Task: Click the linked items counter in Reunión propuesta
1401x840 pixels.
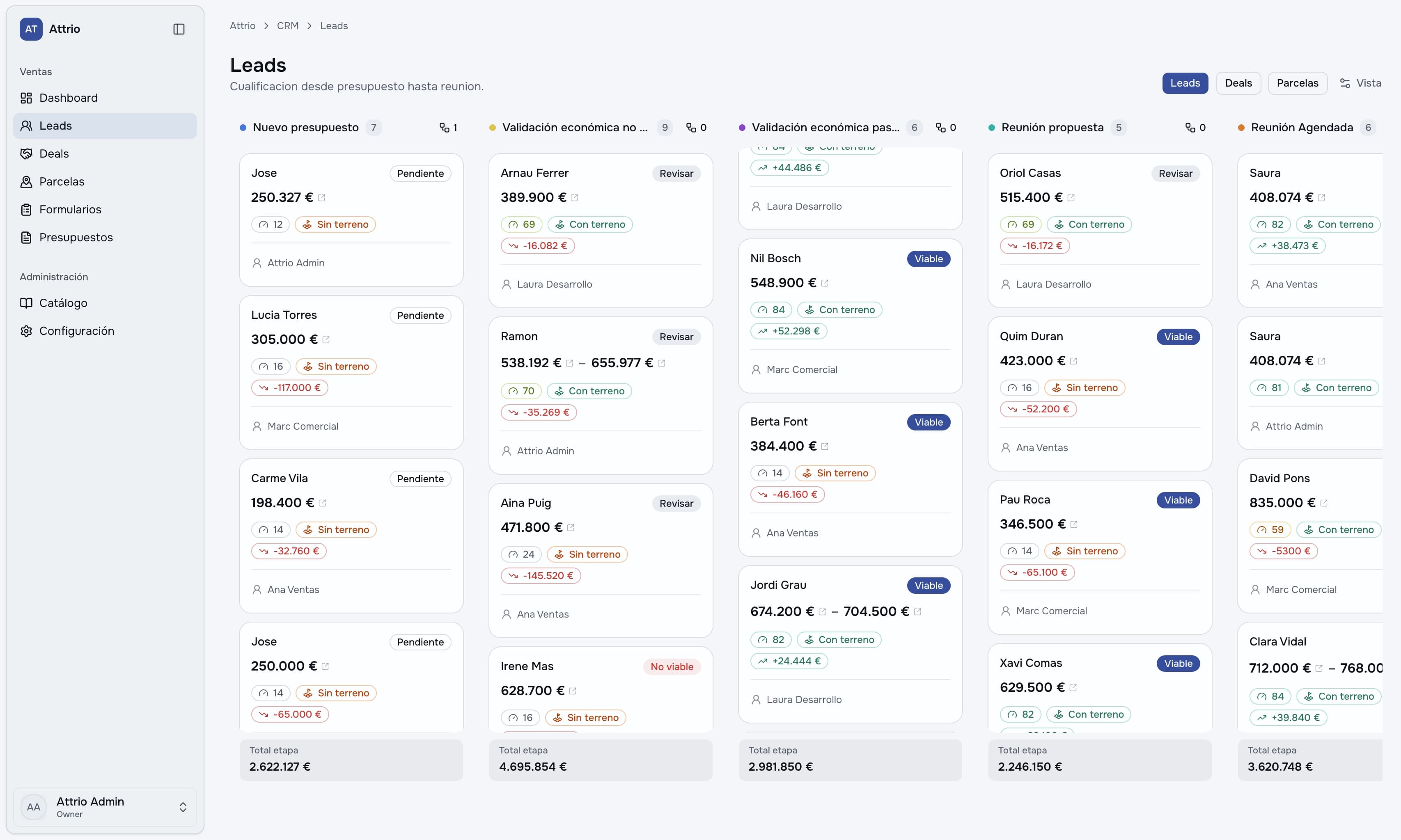Action: [x=1195, y=127]
